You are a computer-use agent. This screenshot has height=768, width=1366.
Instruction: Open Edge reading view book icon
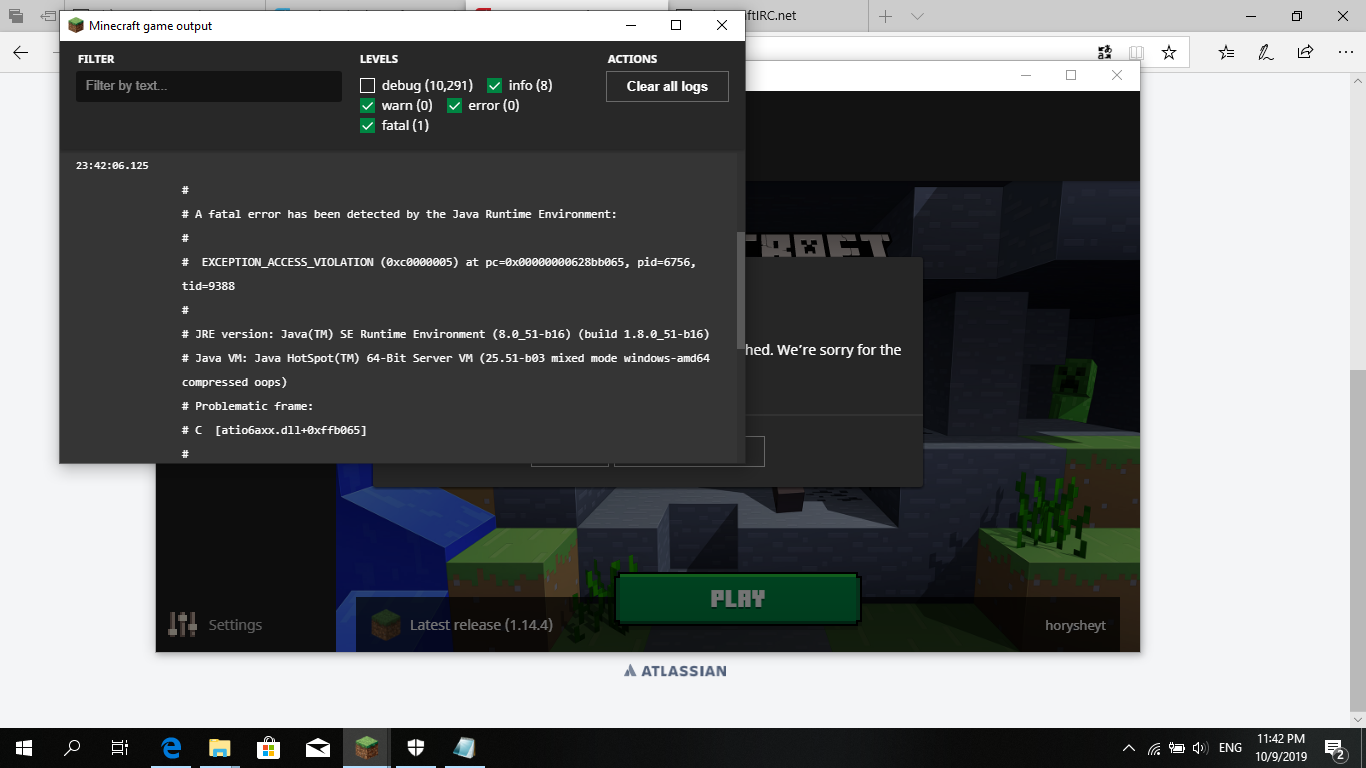coord(1136,52)
